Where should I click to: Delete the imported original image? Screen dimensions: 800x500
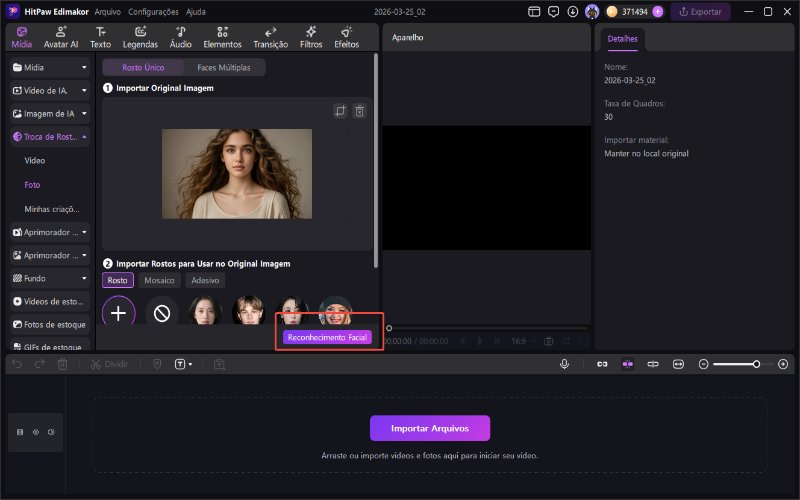(x=360, y=111)
